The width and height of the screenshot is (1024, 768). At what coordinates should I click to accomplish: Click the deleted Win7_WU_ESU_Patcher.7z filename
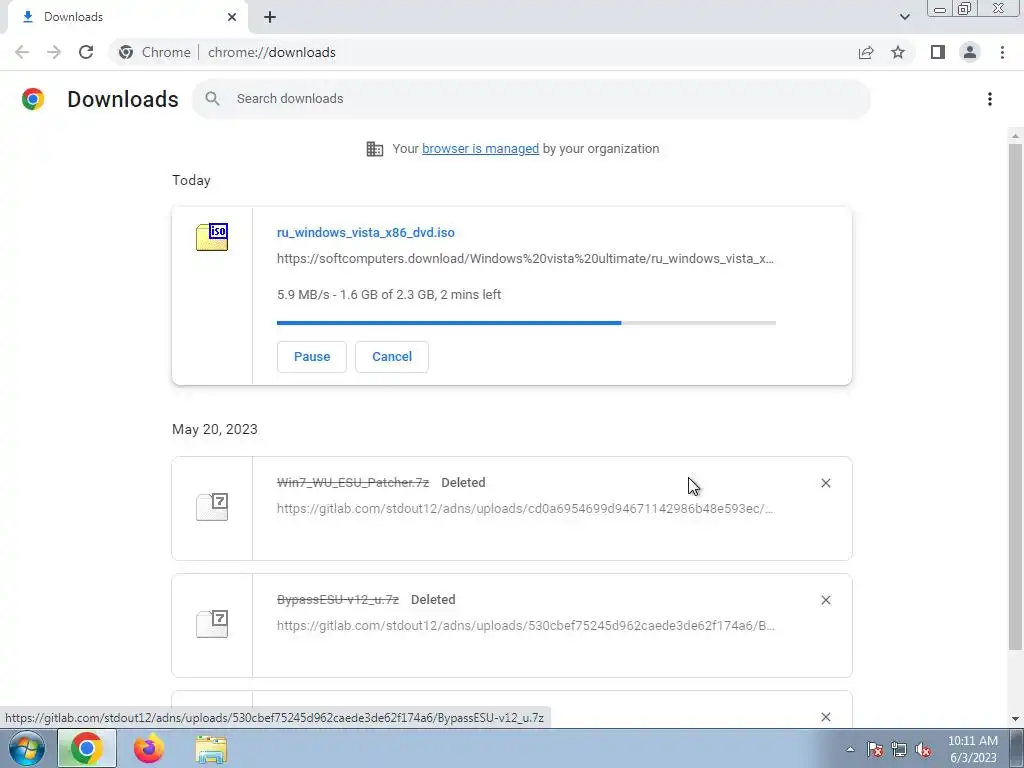tap(353, 483)
